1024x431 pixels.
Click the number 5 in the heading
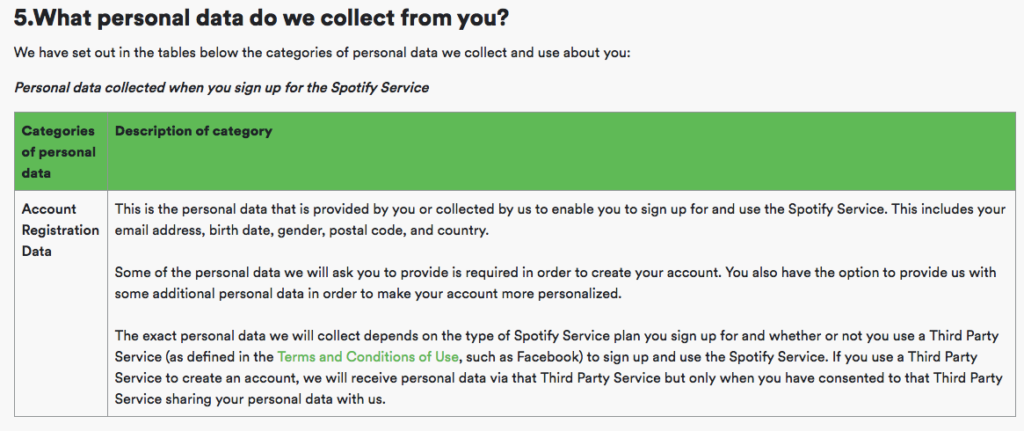(22, 18)
